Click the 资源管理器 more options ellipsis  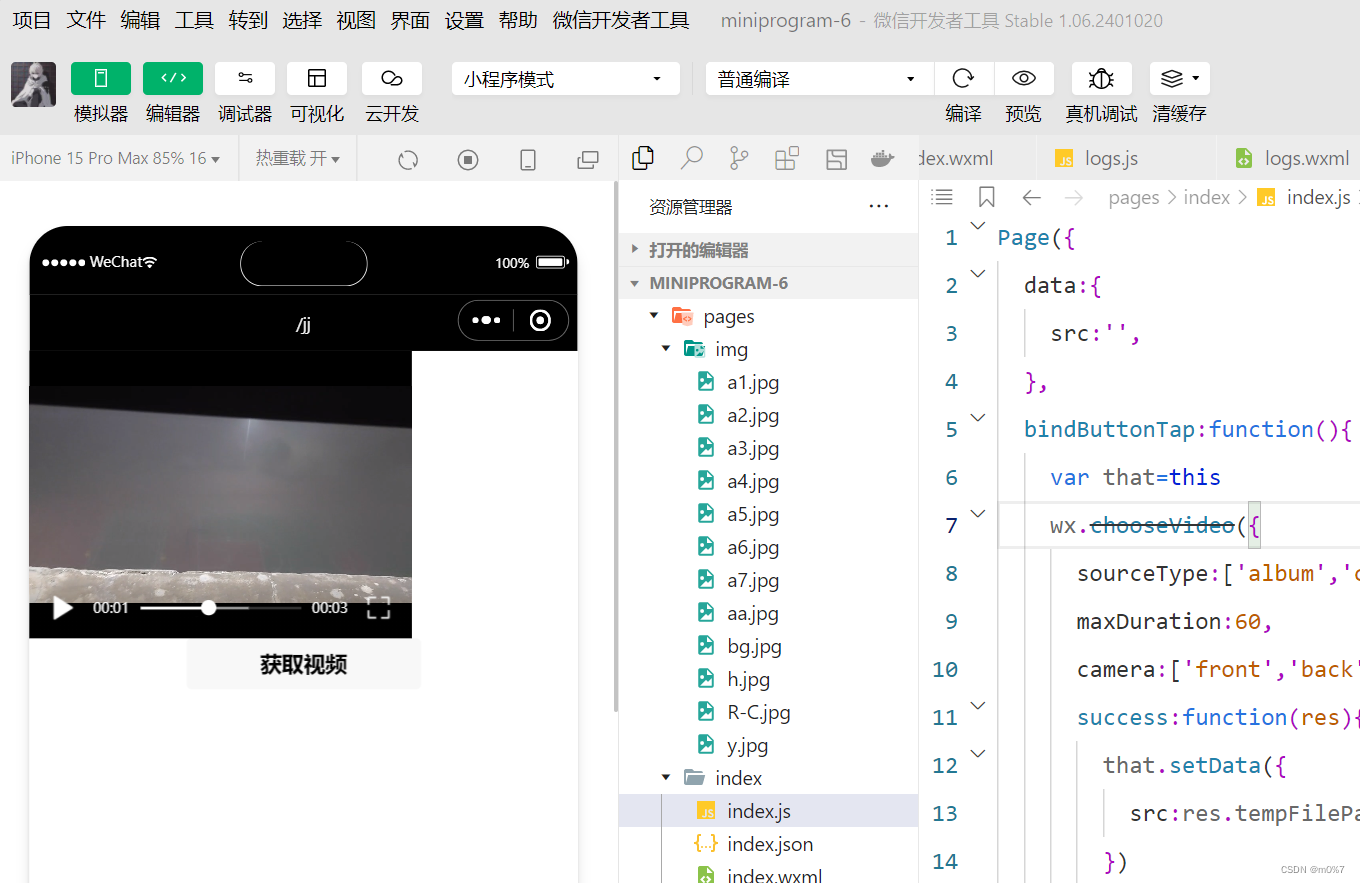tap(879, 207)
